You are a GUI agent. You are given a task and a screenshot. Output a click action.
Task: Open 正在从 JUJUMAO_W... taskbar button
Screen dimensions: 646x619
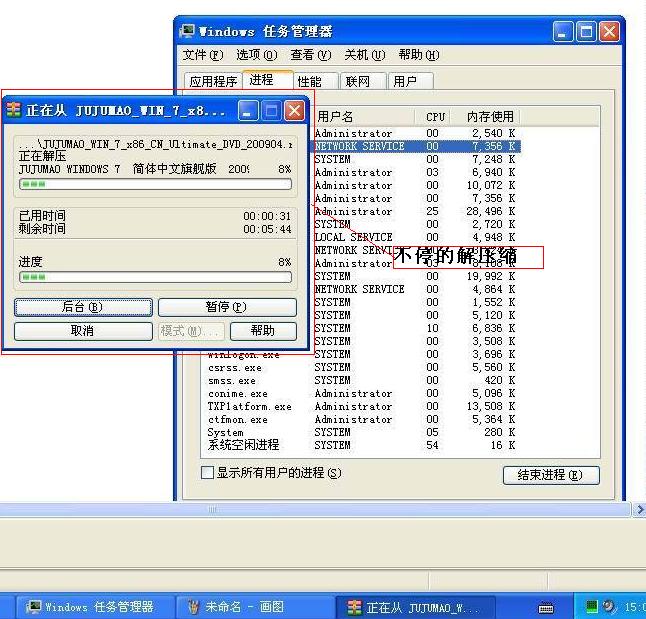(414, 607)
